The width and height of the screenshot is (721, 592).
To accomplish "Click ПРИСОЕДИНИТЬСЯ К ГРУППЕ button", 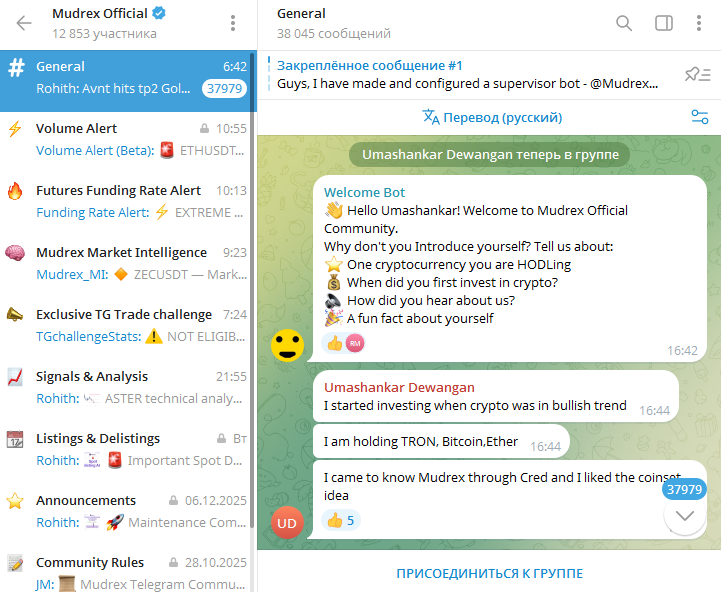I will click(489, 574).
